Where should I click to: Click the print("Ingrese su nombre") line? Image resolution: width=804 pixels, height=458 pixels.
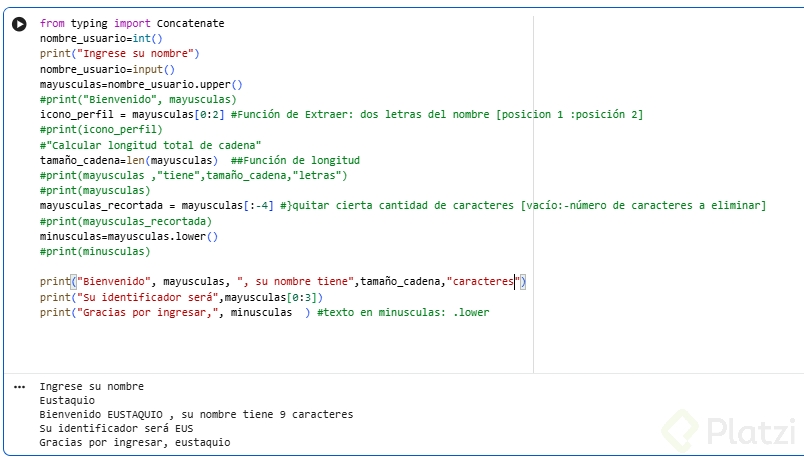tap(120, 53)
